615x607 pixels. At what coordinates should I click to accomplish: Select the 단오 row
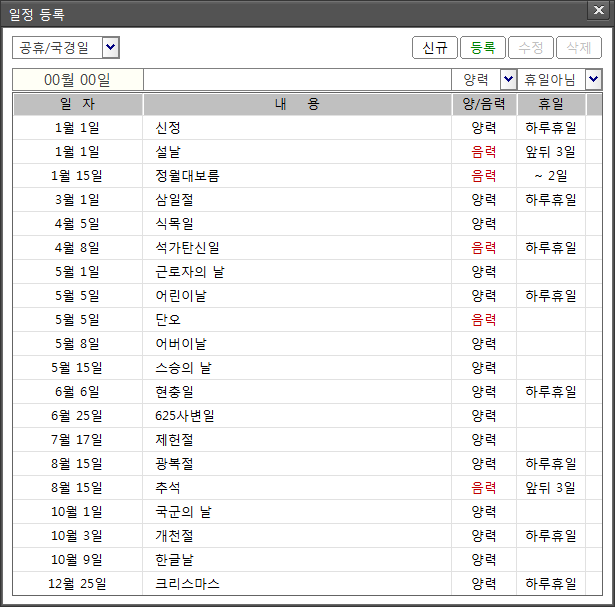(x=308, y=320)
